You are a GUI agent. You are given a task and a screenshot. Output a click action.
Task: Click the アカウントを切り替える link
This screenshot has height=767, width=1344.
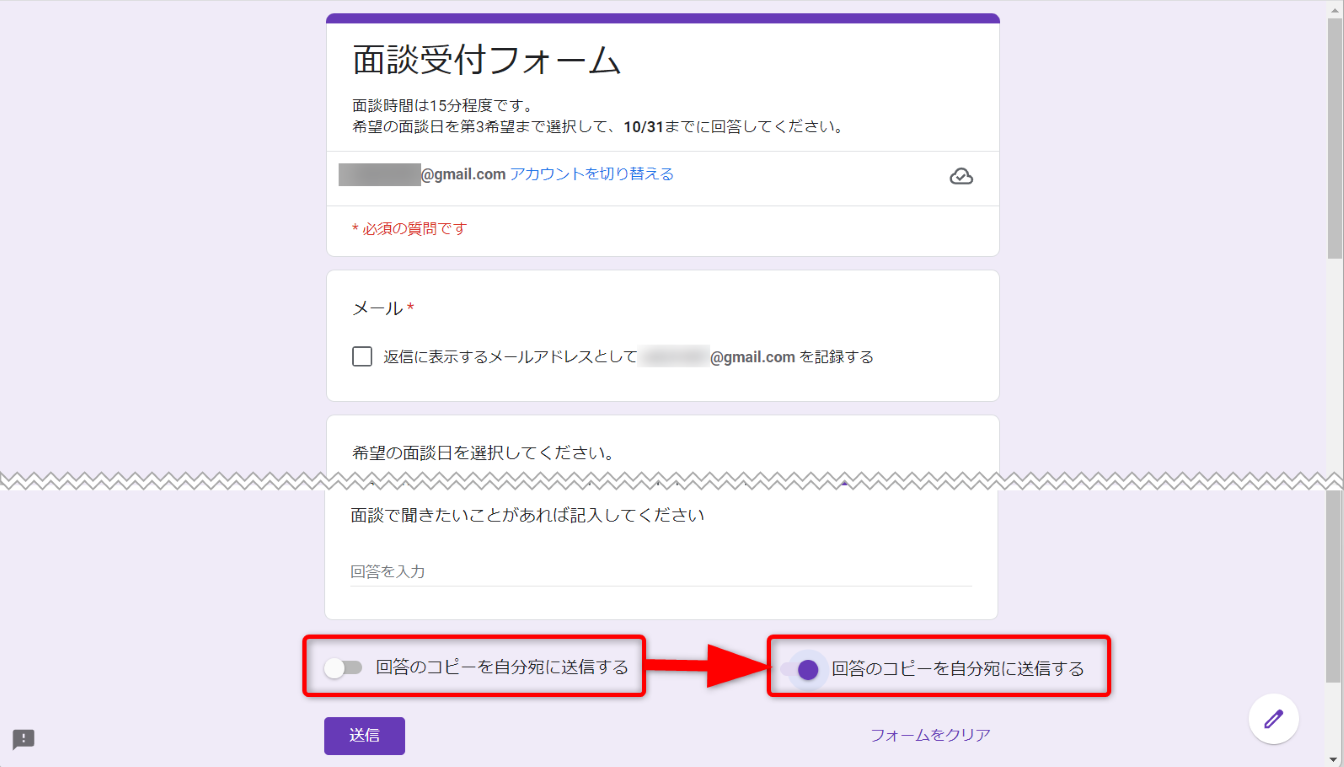click(x=592, y=174)
